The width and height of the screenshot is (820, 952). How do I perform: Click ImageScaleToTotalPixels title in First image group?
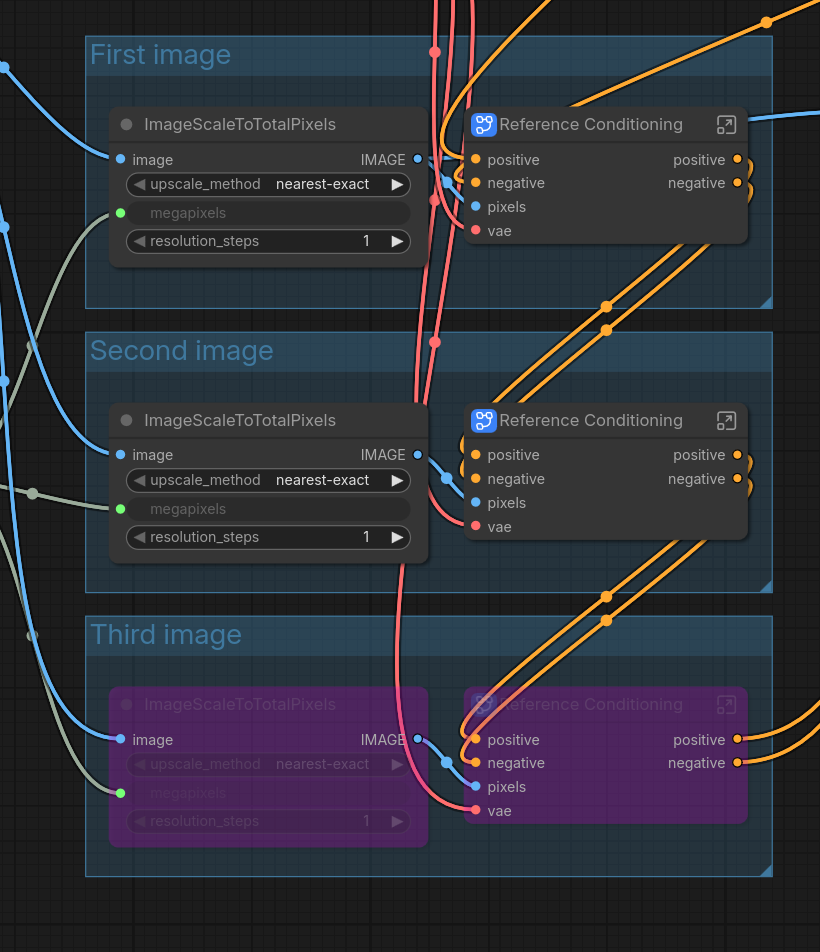240,124
